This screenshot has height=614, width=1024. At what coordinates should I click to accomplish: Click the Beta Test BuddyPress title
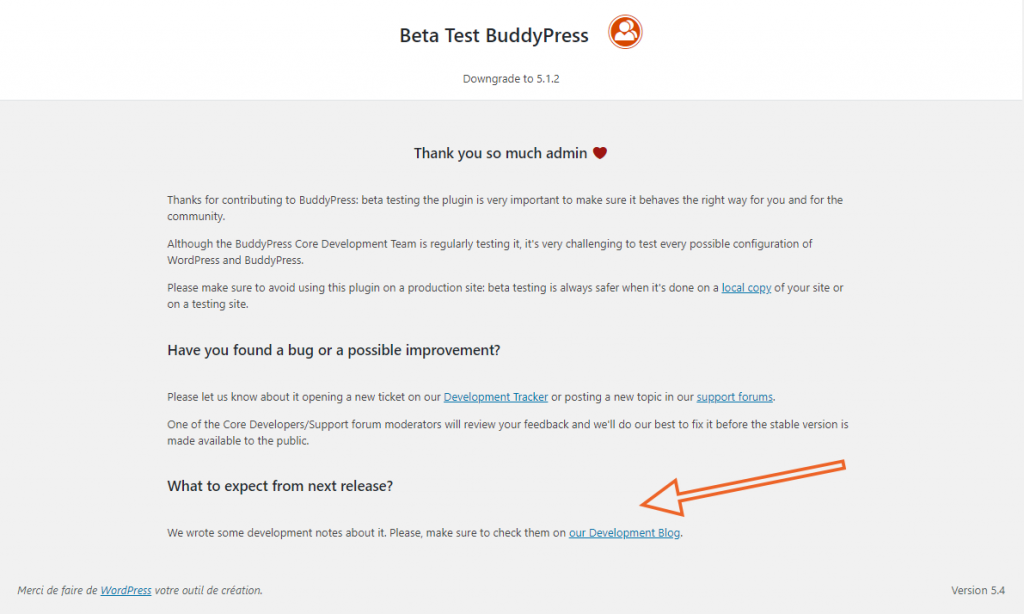pyautogui.click(x=494, y=35)
